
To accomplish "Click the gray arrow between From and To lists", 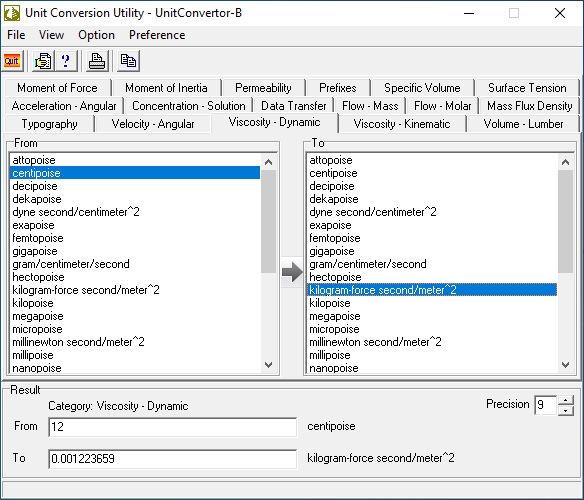I will [x=292, y=272].
